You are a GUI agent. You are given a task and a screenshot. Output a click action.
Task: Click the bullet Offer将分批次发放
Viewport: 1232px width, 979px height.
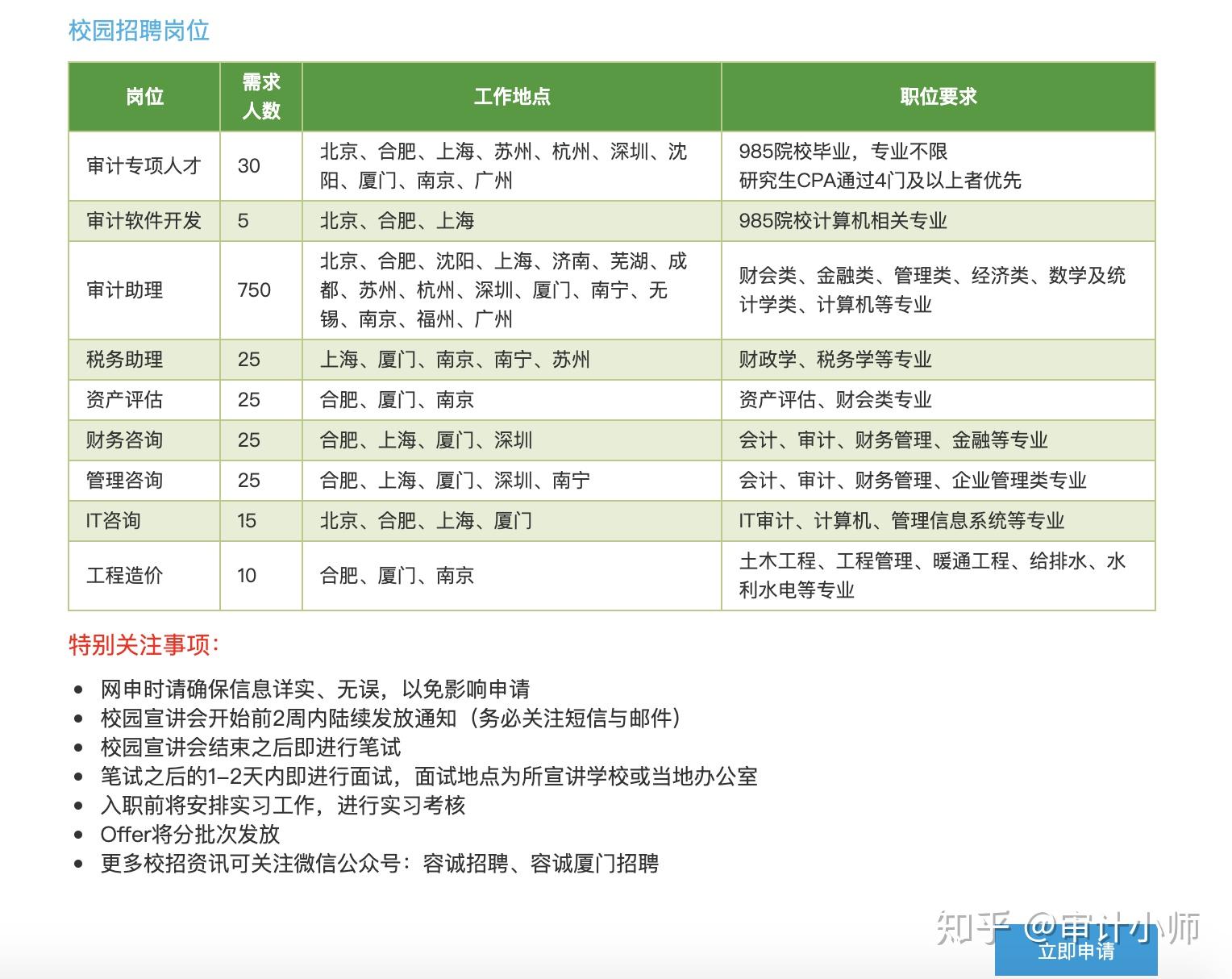[x=190, y=835]
